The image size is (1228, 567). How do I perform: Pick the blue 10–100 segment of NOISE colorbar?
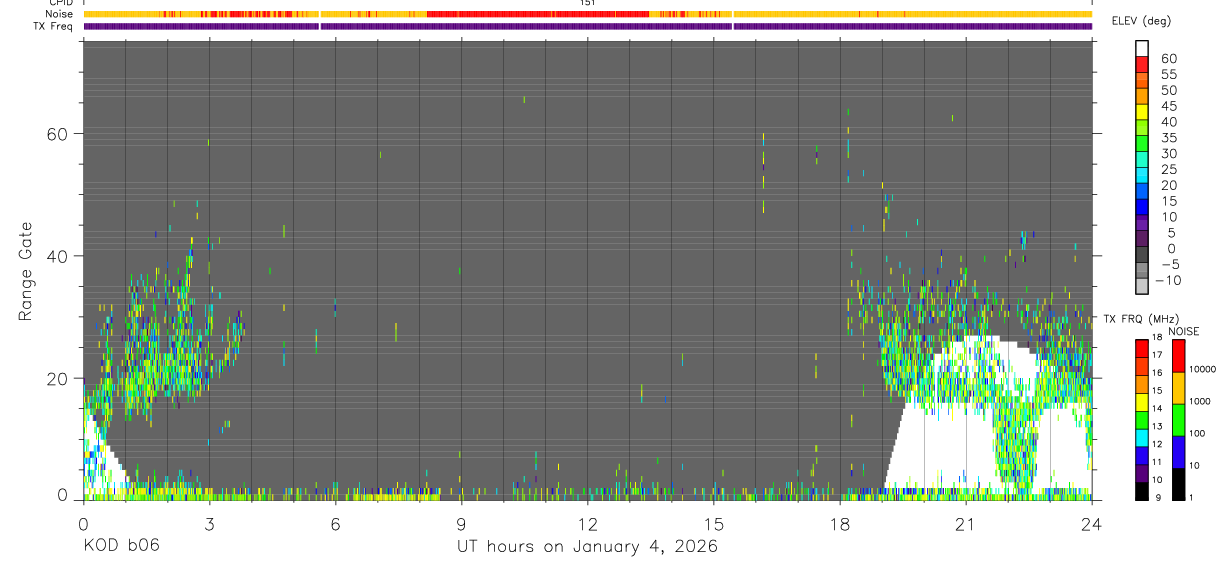tap(1178, 452)
